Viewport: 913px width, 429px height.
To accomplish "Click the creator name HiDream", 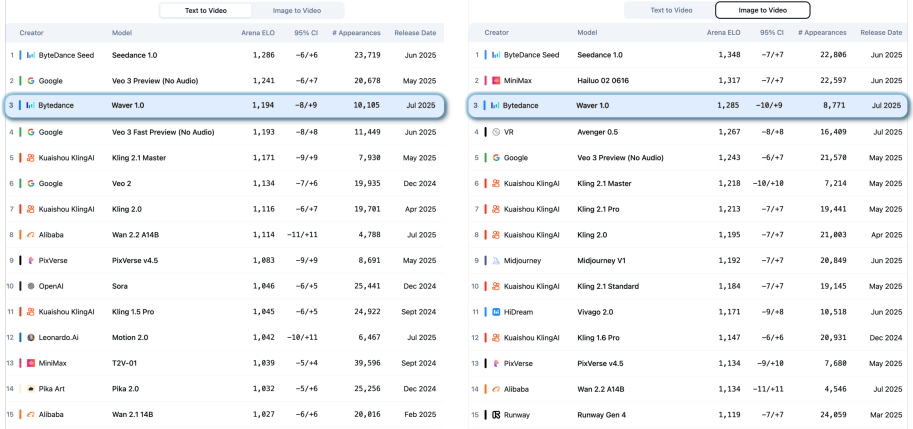I will point(518,312).
